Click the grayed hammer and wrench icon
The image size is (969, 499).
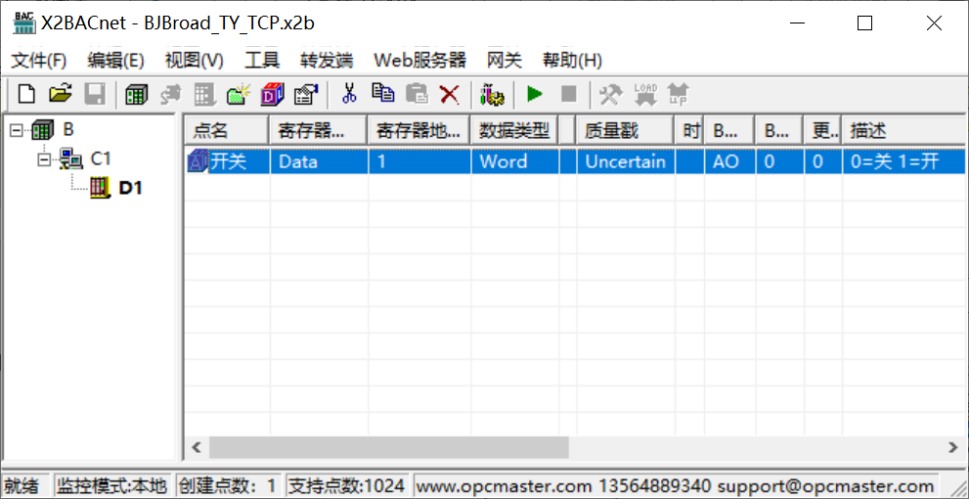tap(612, 95)
